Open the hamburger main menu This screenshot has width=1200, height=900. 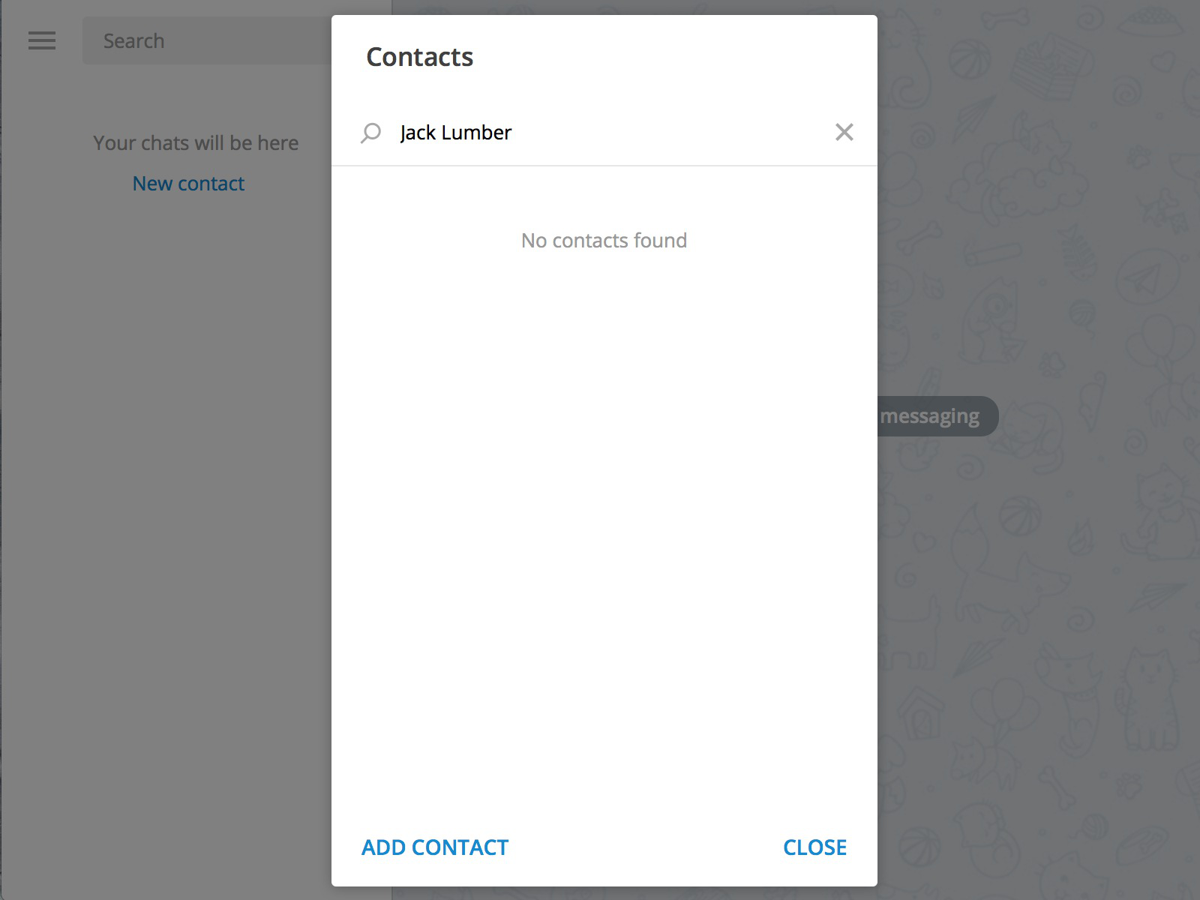[x=42, y=41]
